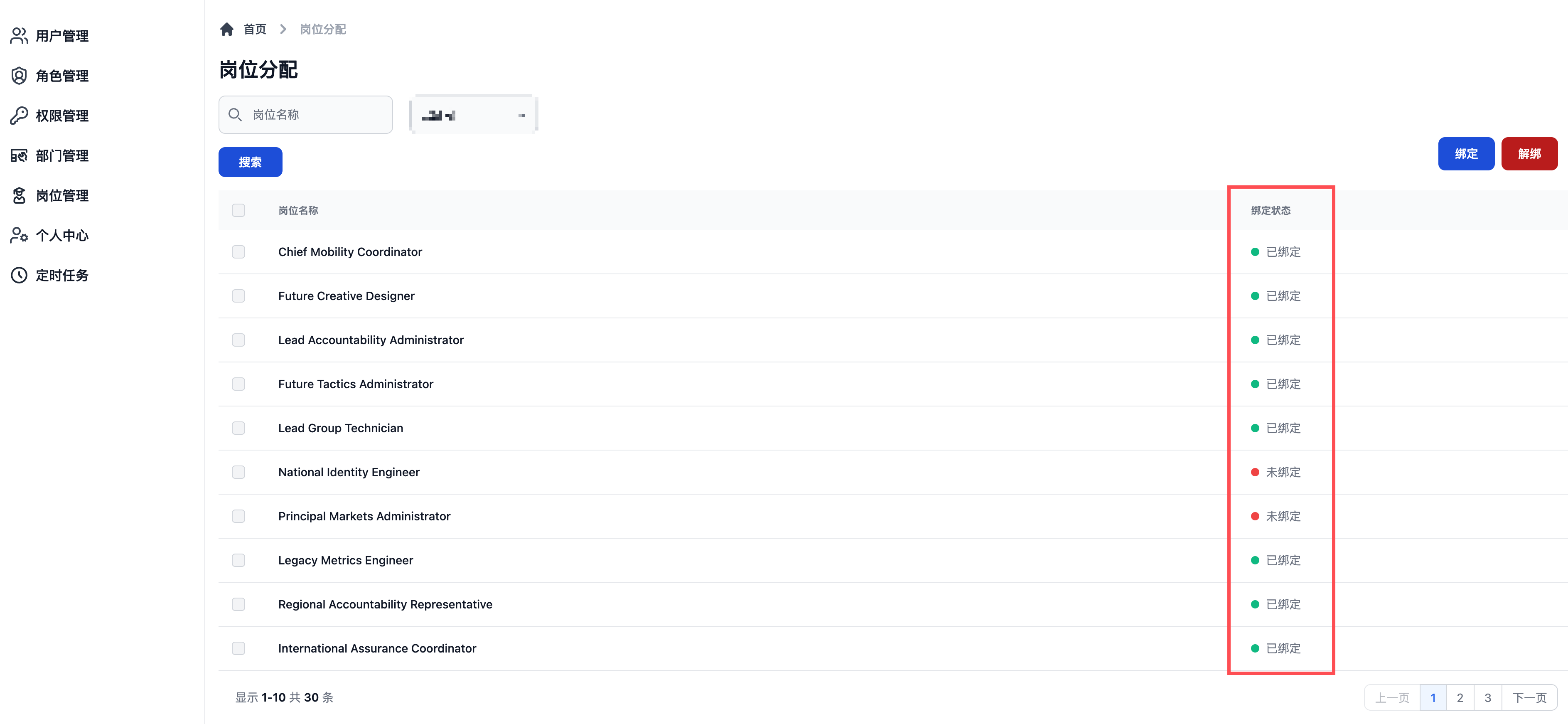Click the 首页 breadcrumb link

pyautogui.click(x=254, y=29)
